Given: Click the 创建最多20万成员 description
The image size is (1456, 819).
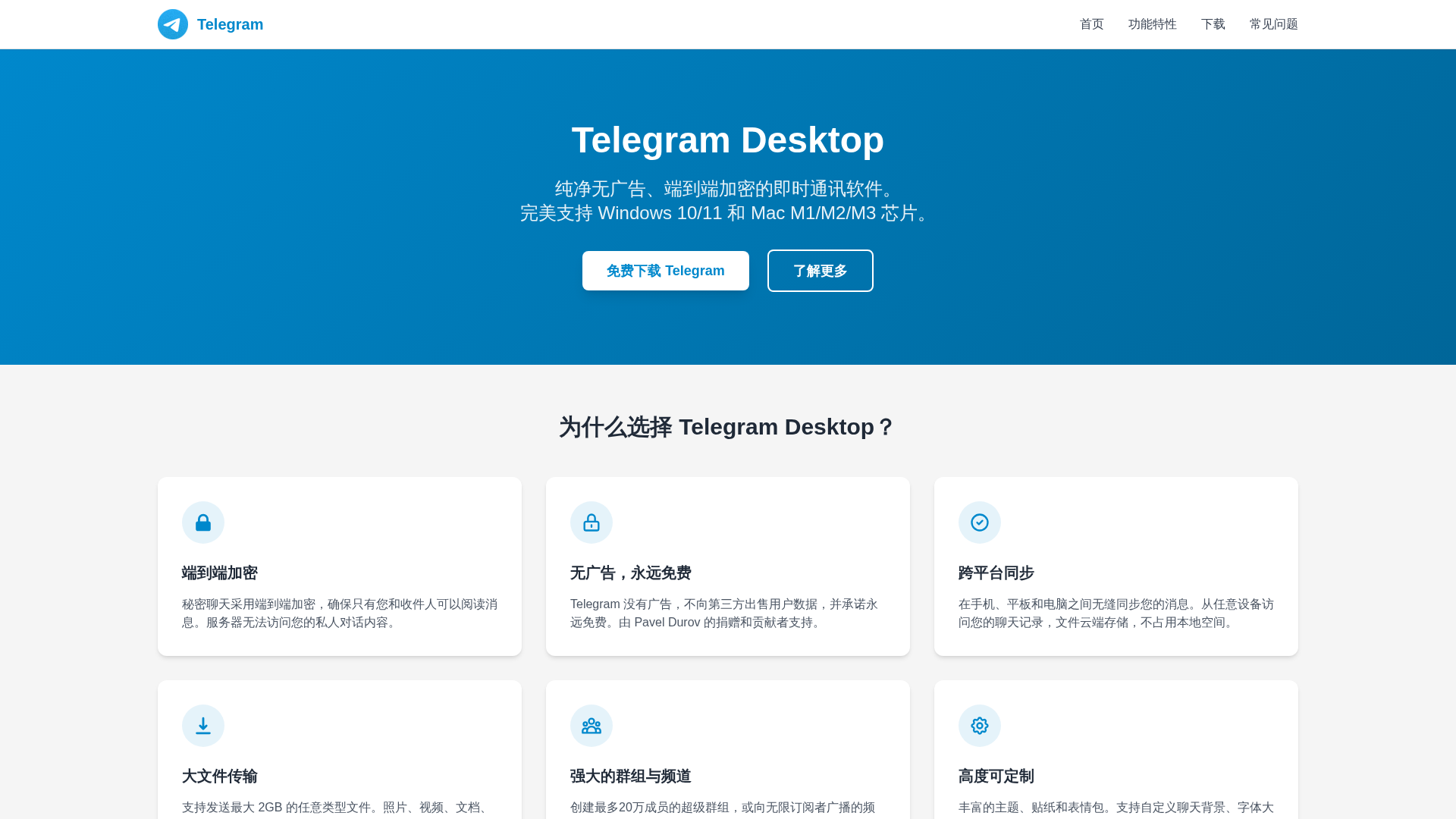Looking at the screenshot, I should point(723,808).
